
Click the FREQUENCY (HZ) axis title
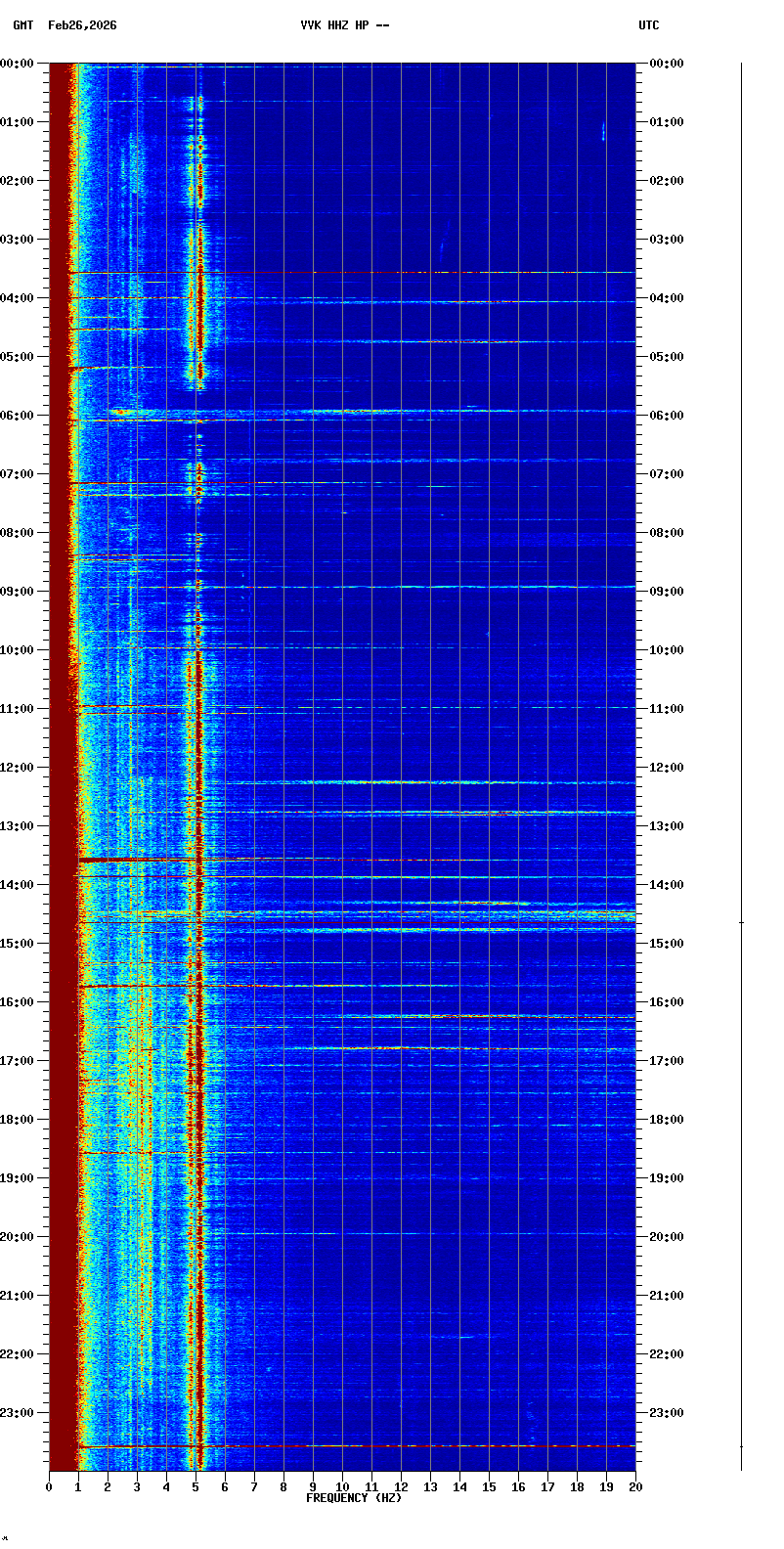tap(354, 1498)
